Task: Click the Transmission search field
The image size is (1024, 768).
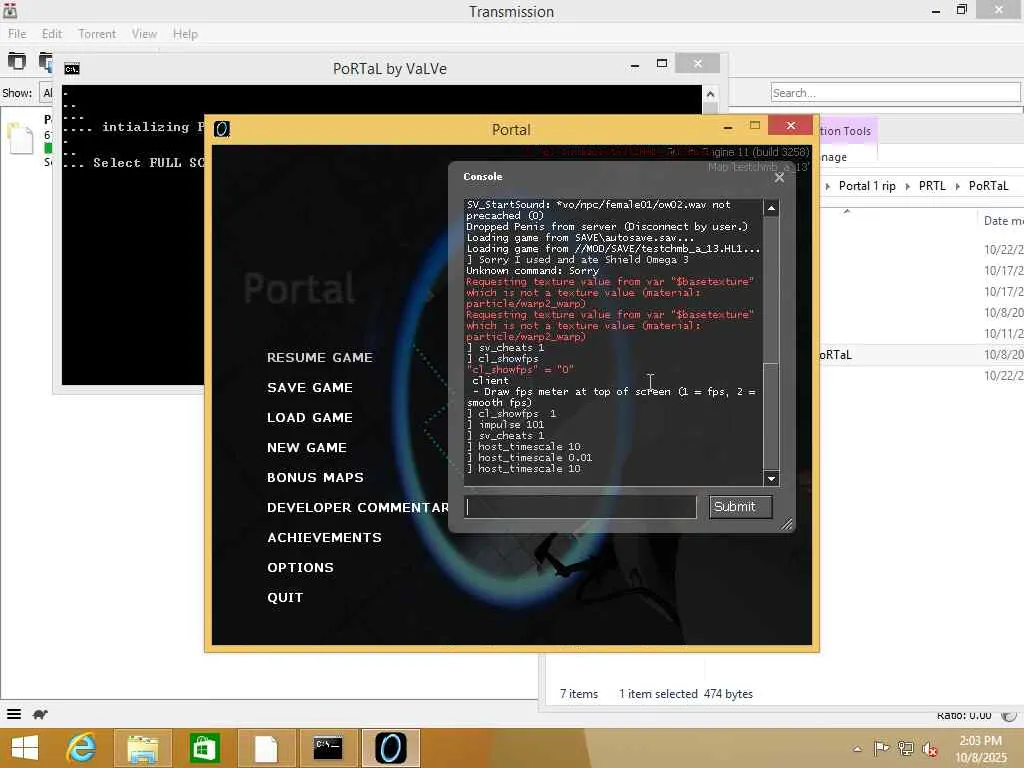Action: pyautogui.click(x=895, y=93)
